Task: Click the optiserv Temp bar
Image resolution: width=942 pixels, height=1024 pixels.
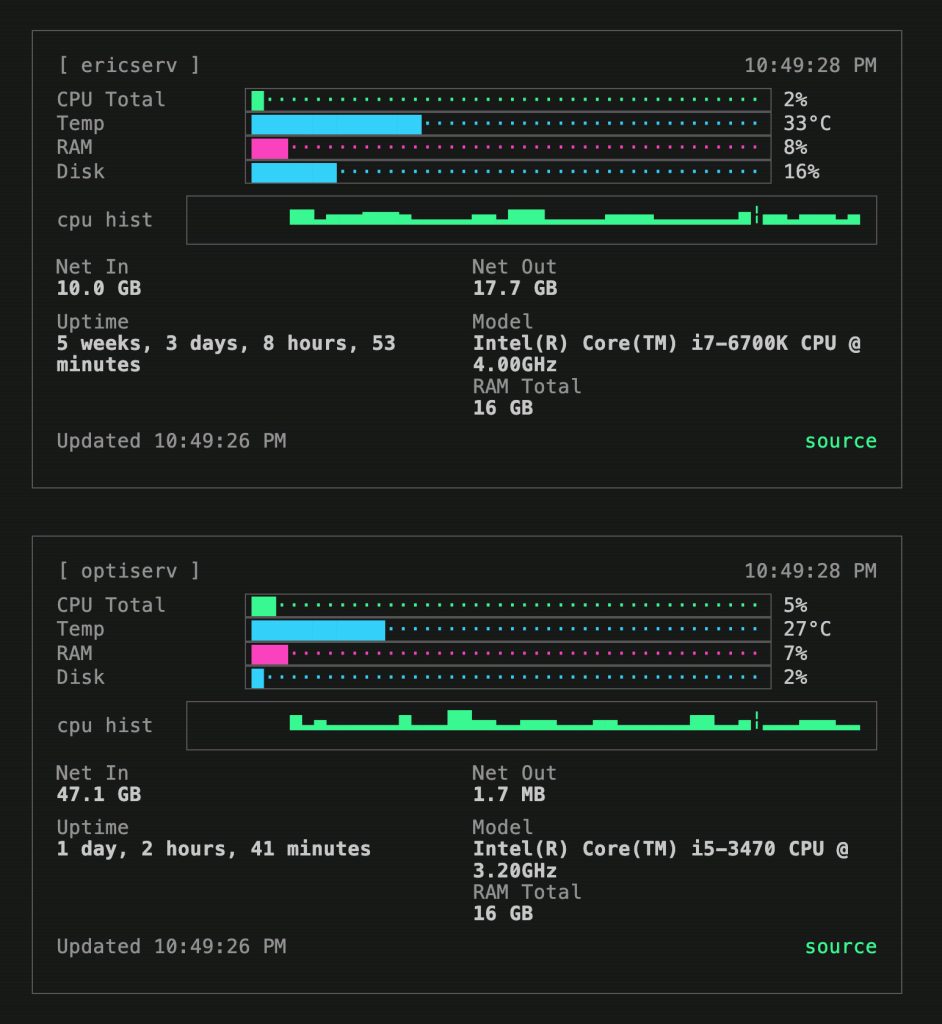Action: point(508,630)
